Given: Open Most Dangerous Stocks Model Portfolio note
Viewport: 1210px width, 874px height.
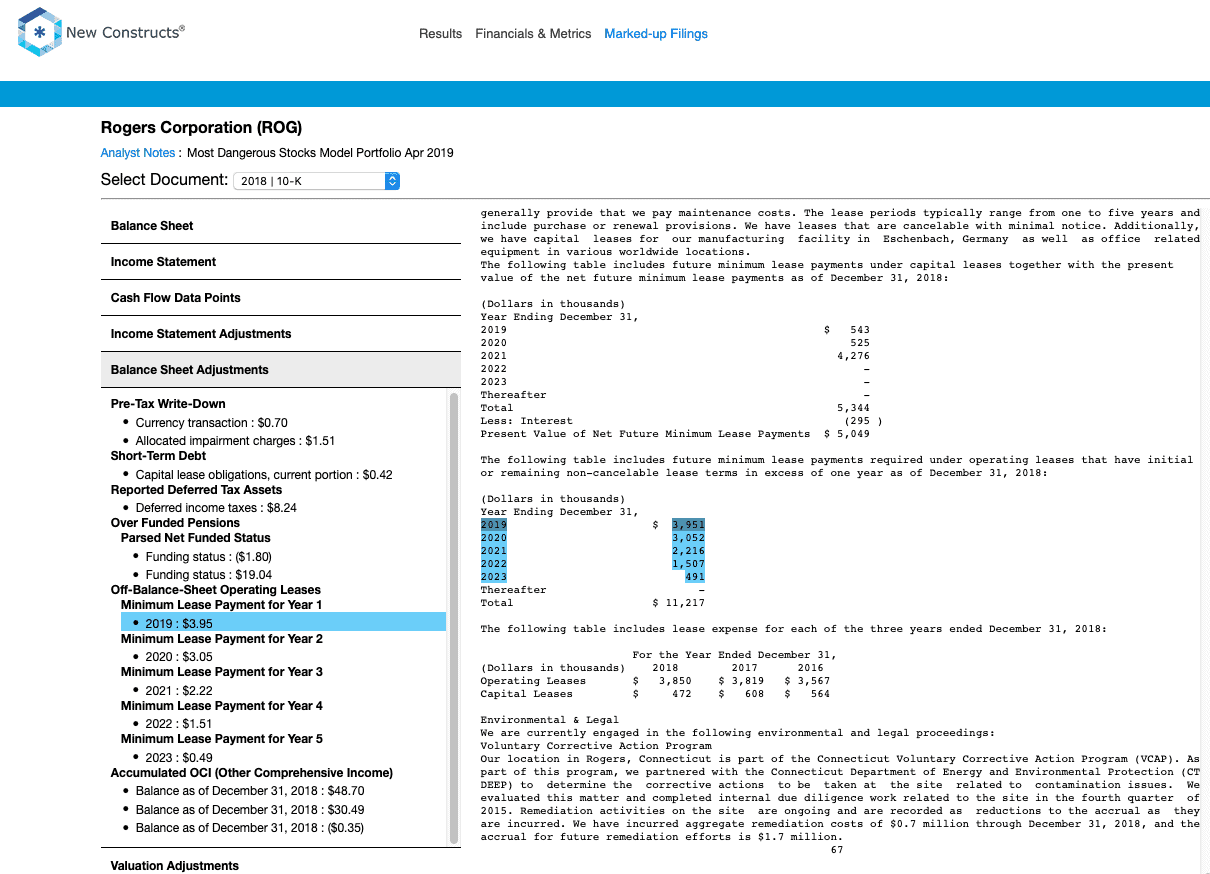Looking at the screenshot, I should (x=320, y=153).
